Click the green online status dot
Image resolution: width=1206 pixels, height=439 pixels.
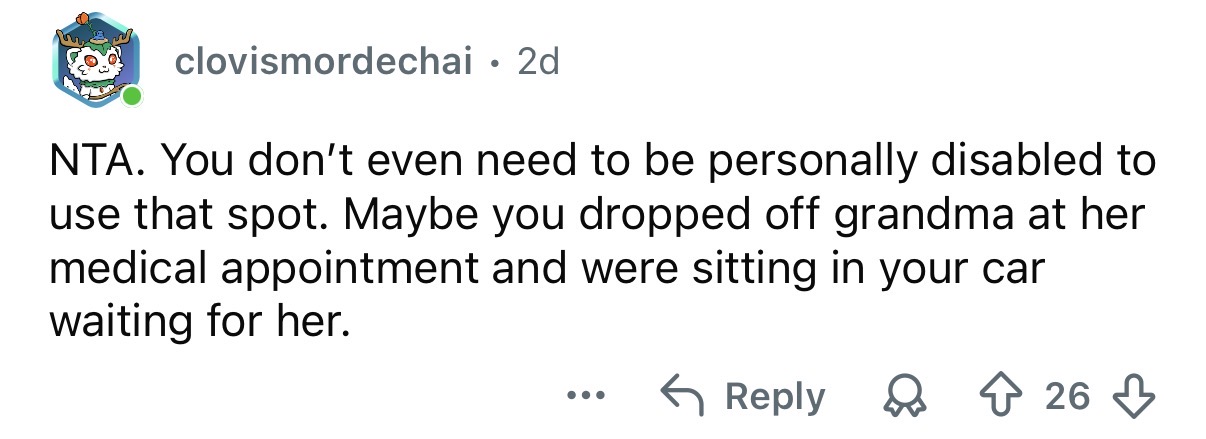point(131,97)
